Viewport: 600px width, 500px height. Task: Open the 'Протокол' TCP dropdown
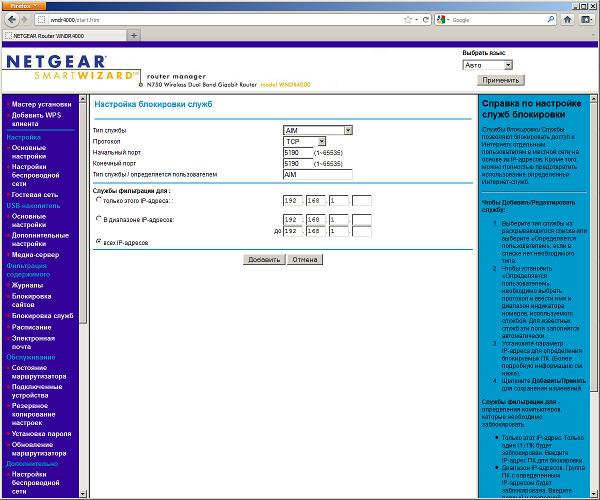pyautogui.click(x=304, y=142)
